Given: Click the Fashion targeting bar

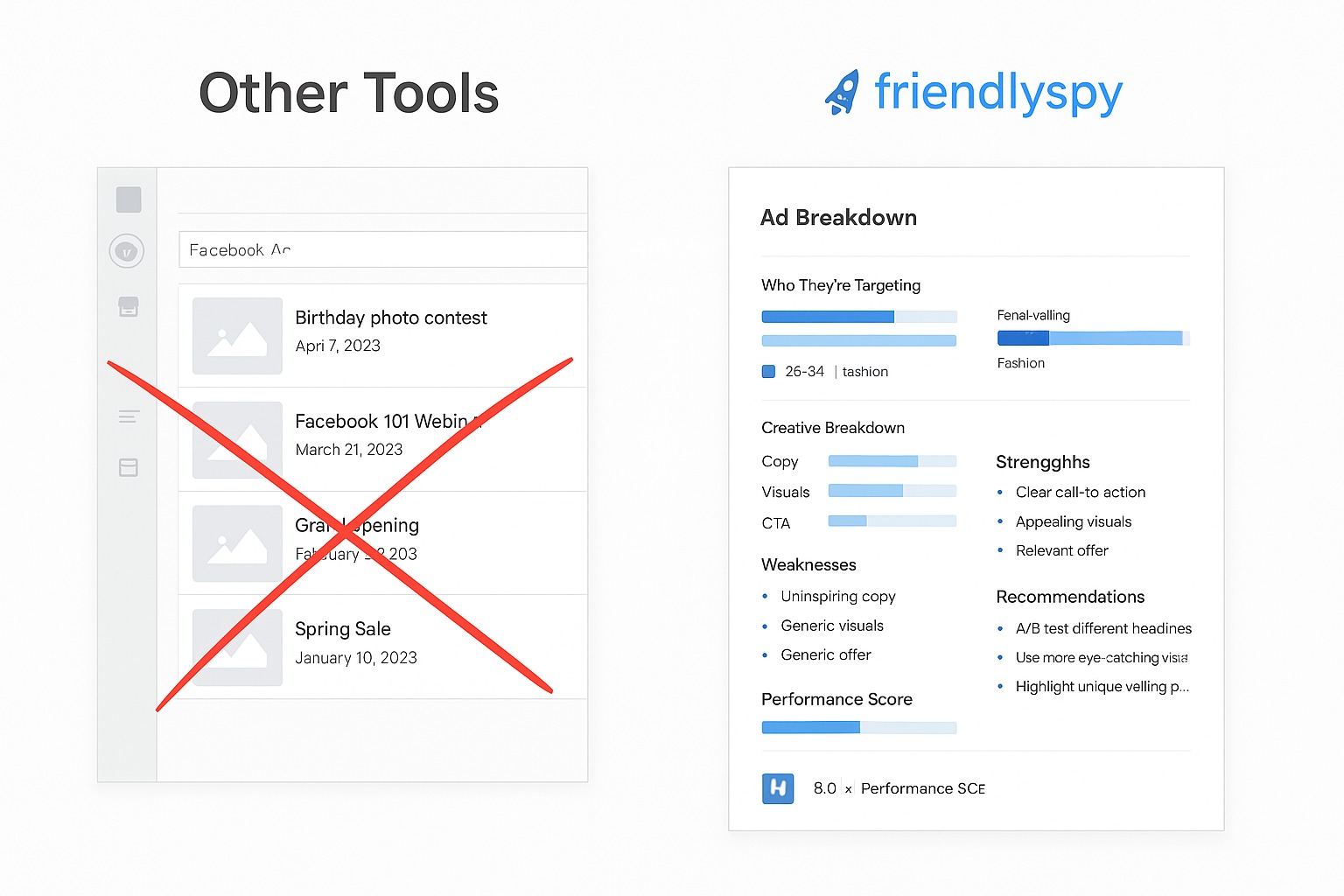Looking at the screenshot, I should pyautogui.click(x=1093, y=339).
